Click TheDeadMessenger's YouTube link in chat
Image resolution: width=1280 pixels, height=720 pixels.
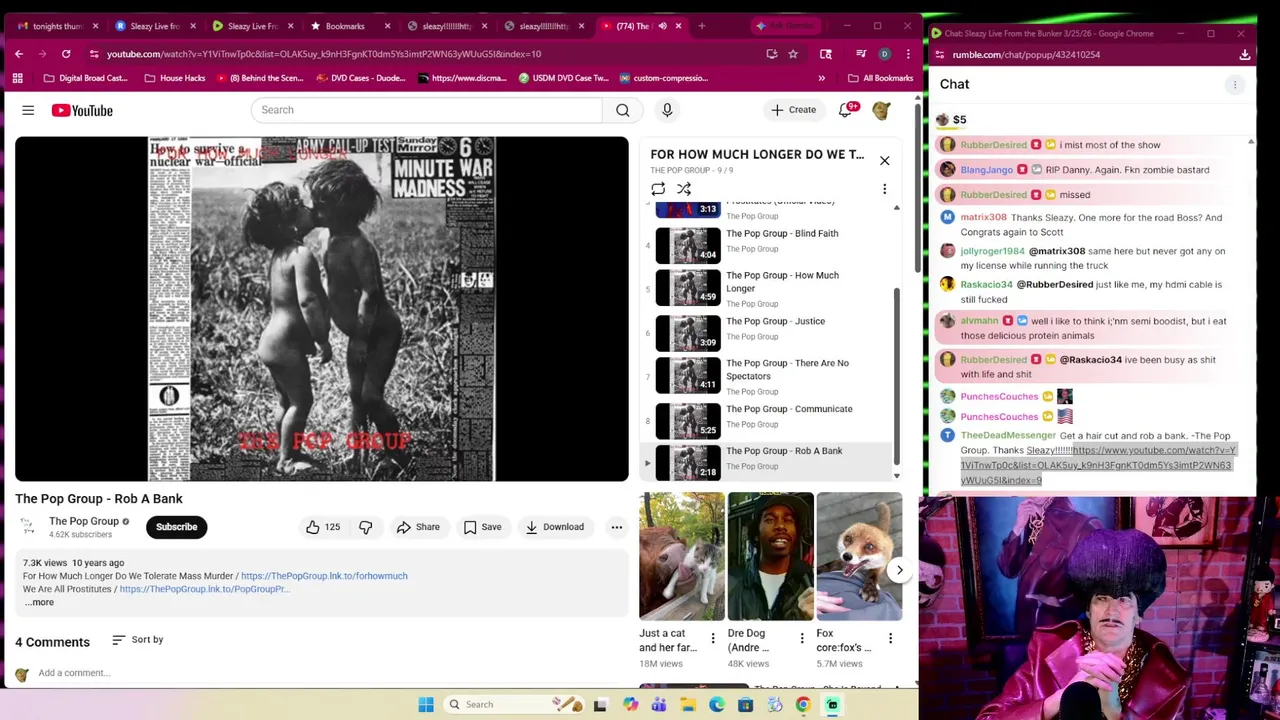tap(1097, 465)
